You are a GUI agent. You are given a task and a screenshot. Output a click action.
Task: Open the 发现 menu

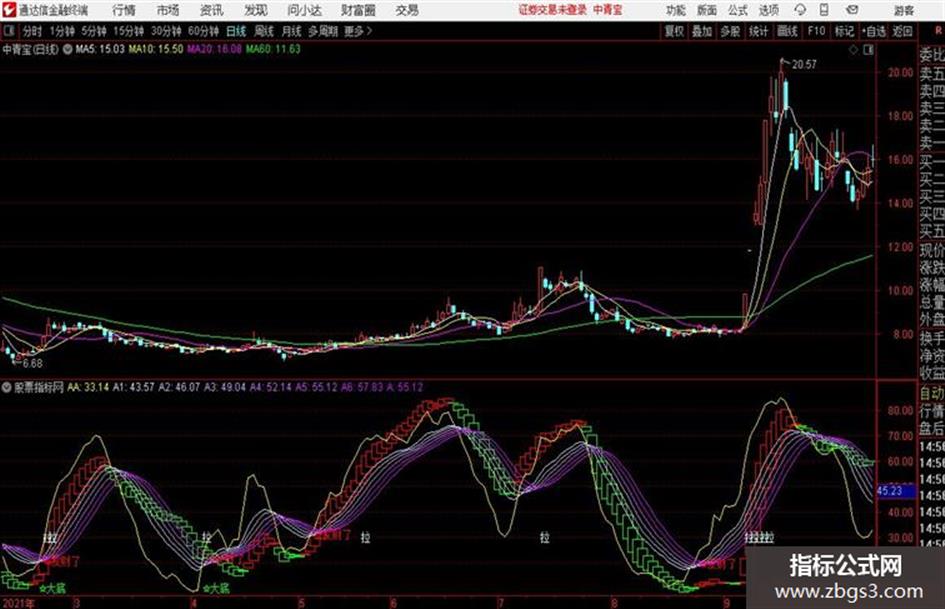click(x=256, y=10)
